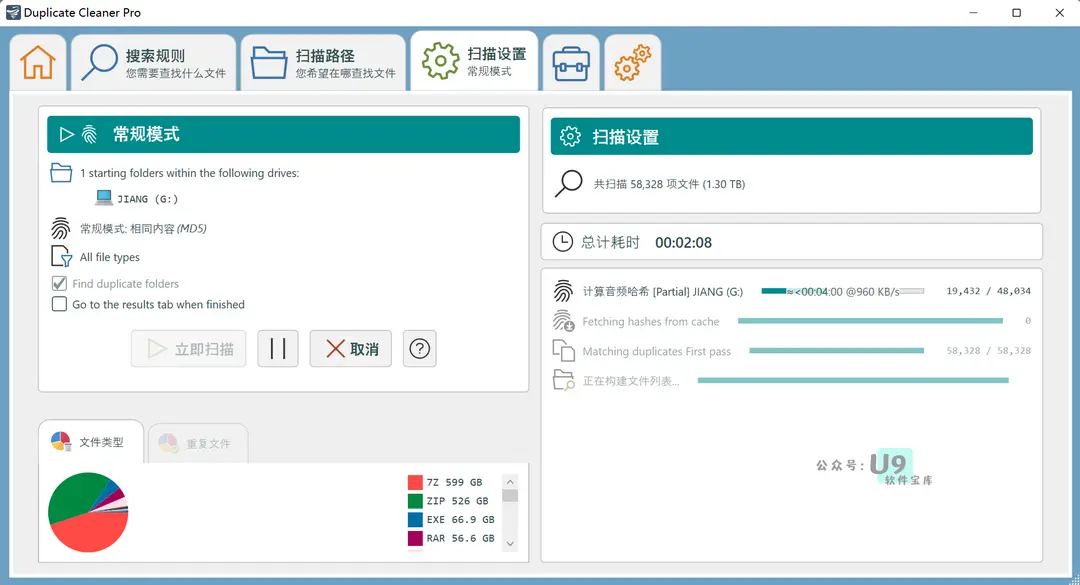Uncheck the Find duplicate folders option
1080x585 pixels.
pos(57,283)
